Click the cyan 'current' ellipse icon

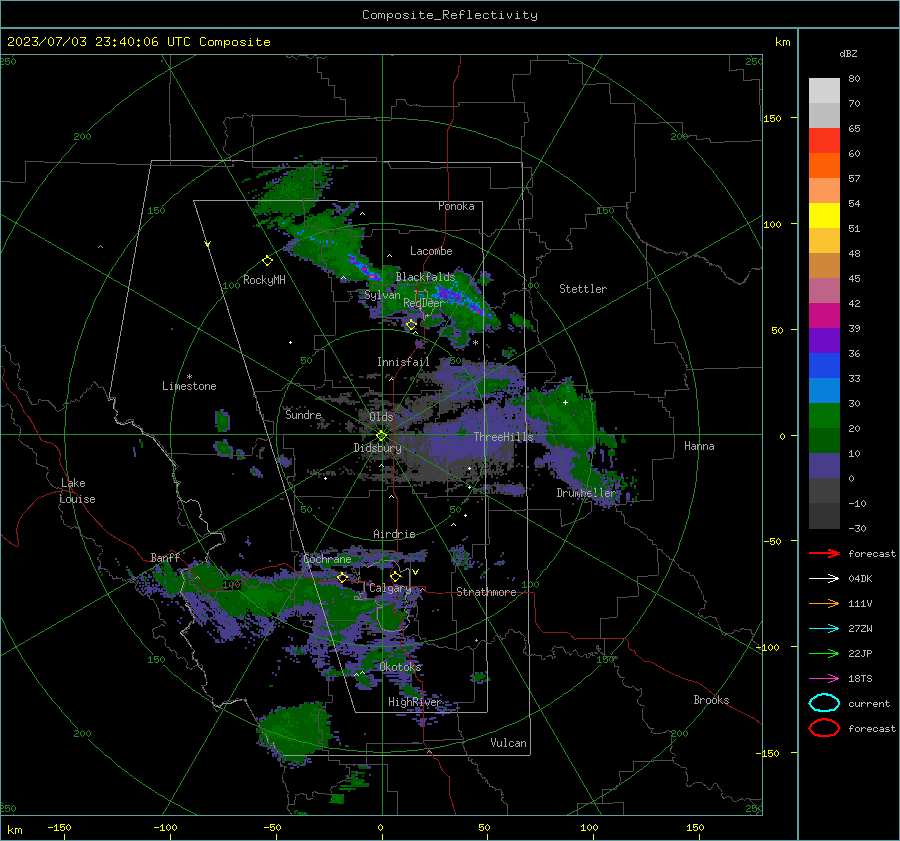(x=824, y=703)
